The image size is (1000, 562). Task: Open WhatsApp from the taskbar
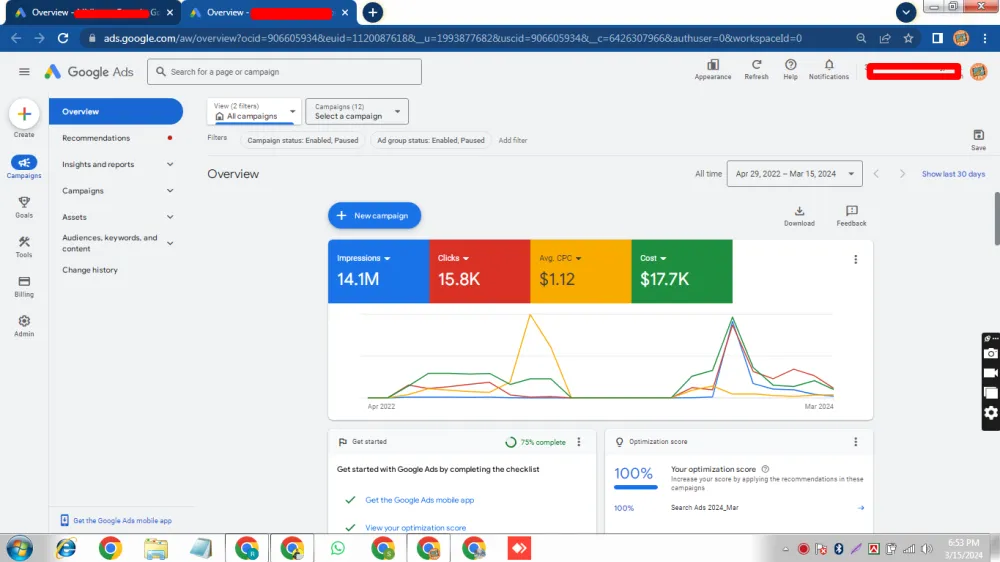pos(337,548)
